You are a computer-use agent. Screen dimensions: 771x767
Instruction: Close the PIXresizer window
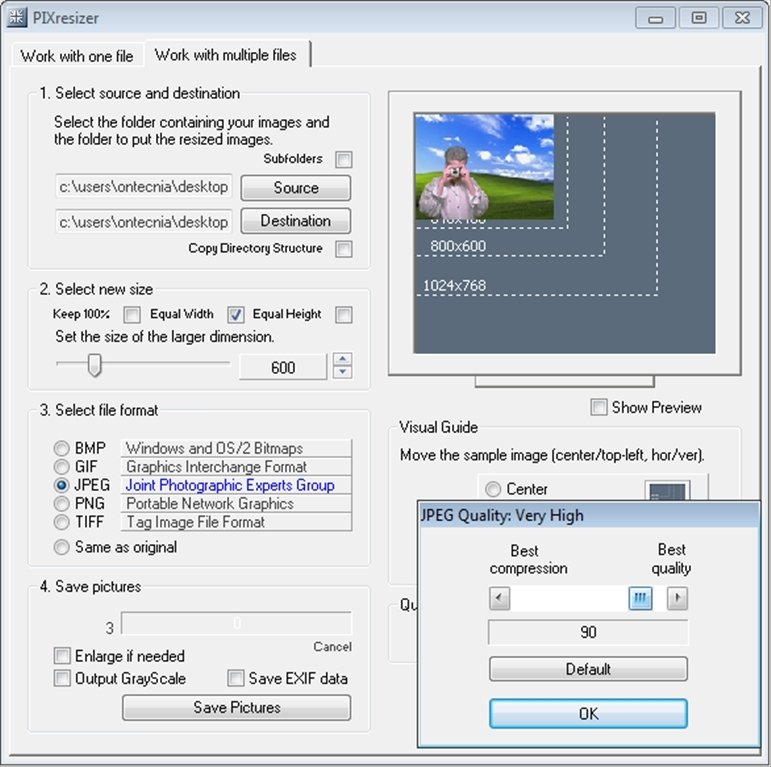pos(742,18)
